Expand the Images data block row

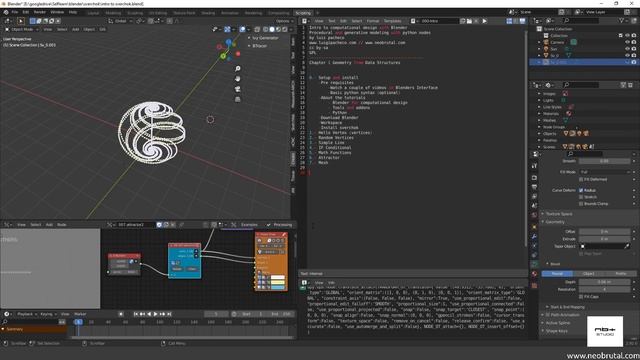(x=539, y=93)
